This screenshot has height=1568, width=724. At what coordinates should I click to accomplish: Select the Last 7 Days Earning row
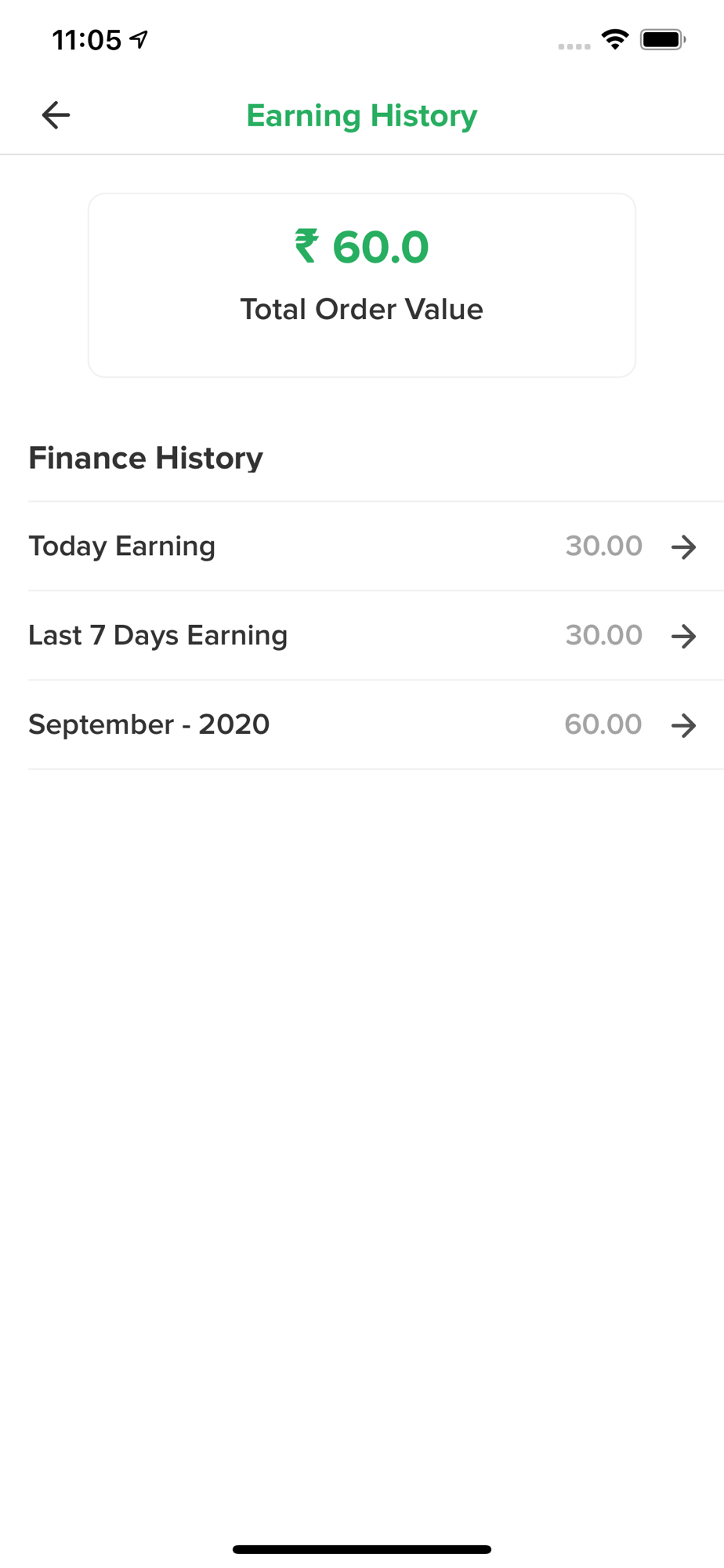click(376, 636)
